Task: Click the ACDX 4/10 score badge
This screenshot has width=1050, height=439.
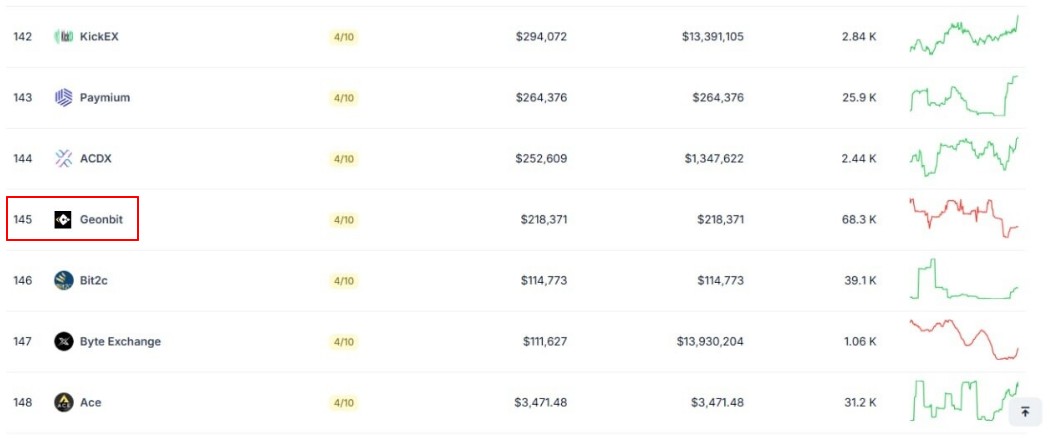Action: pyautogui.click(x=344, y=159)
